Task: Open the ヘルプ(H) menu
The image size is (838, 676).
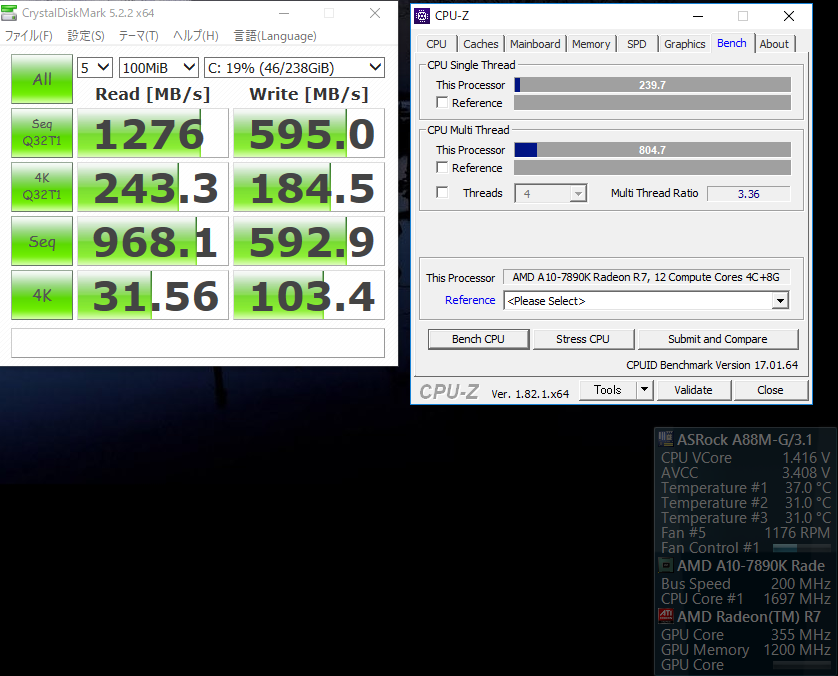Action: click(196, 36)
